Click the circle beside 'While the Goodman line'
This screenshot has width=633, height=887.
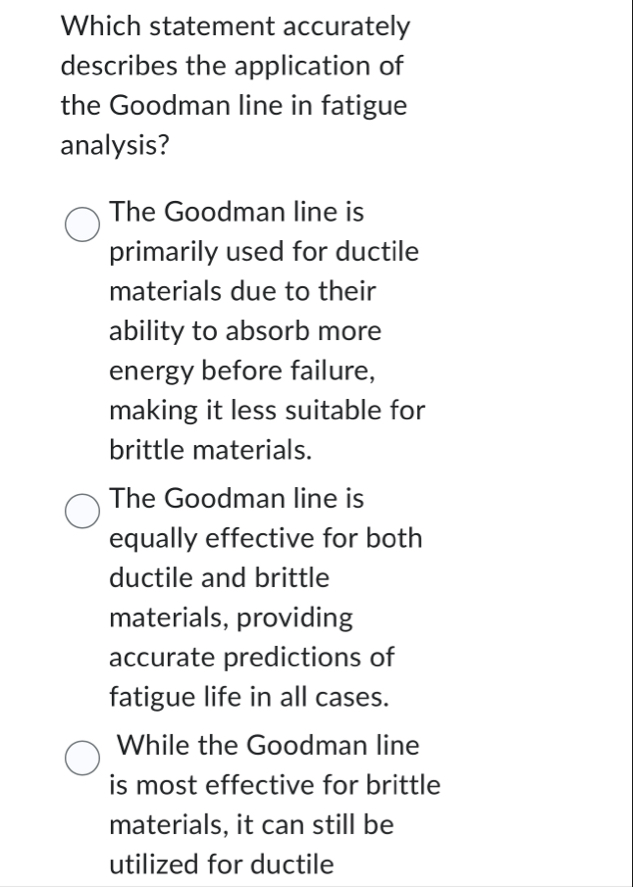82,757
